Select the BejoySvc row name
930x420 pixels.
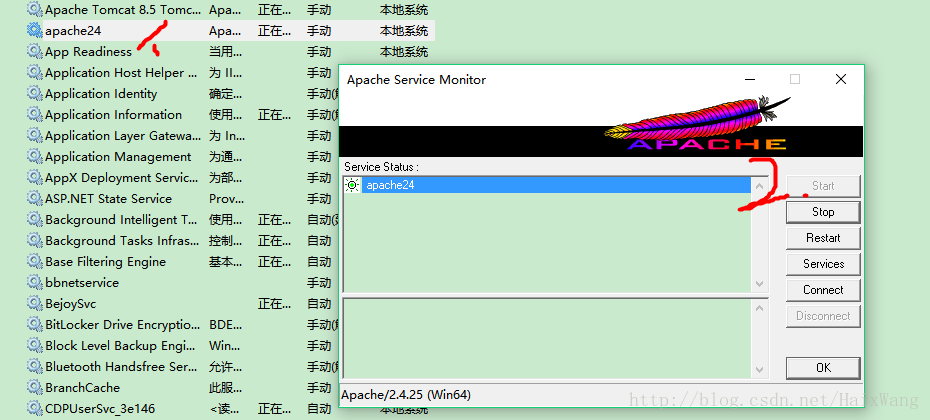[71, 304]
